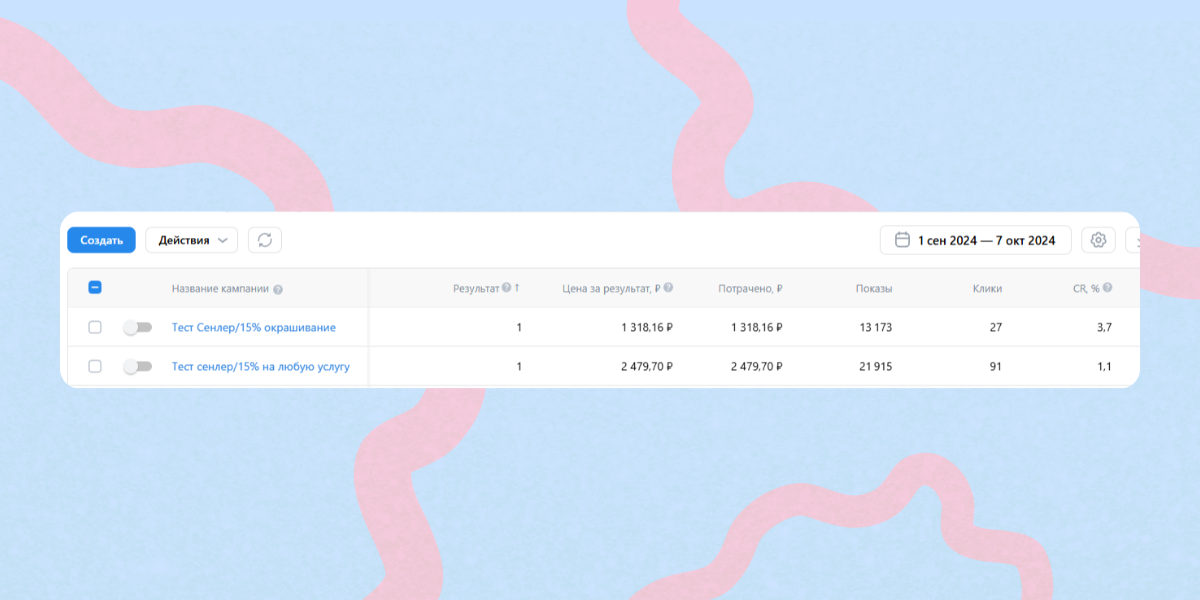The height and width of the screenshot is (600, 1200).
Task: Sort by Результат arrow icon
Action: coord(517,288)
